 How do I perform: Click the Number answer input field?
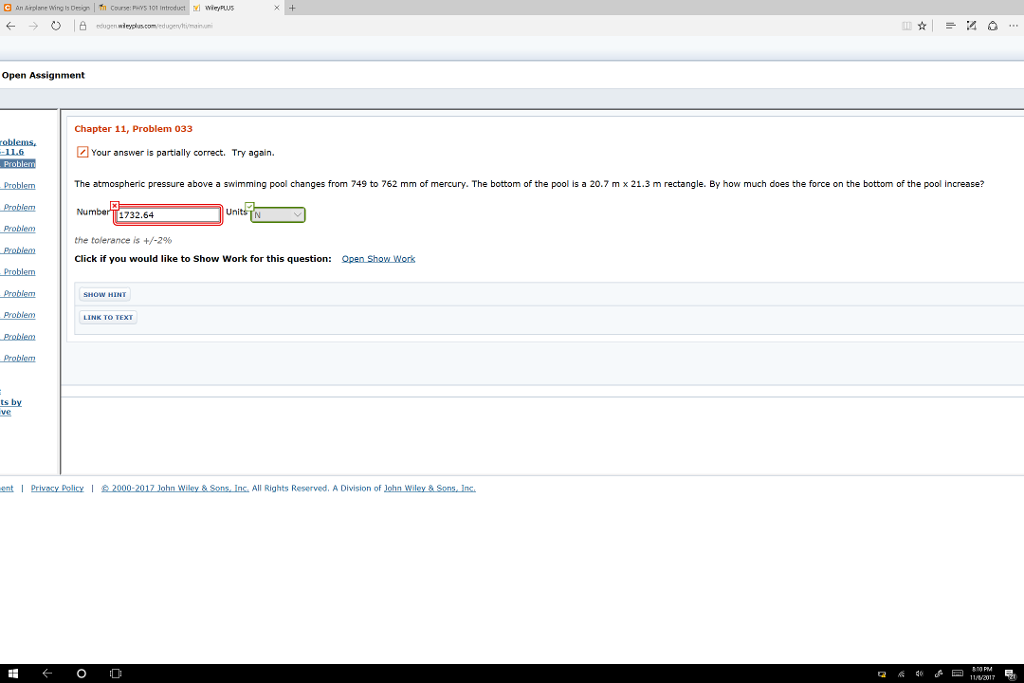coord(167,214)
